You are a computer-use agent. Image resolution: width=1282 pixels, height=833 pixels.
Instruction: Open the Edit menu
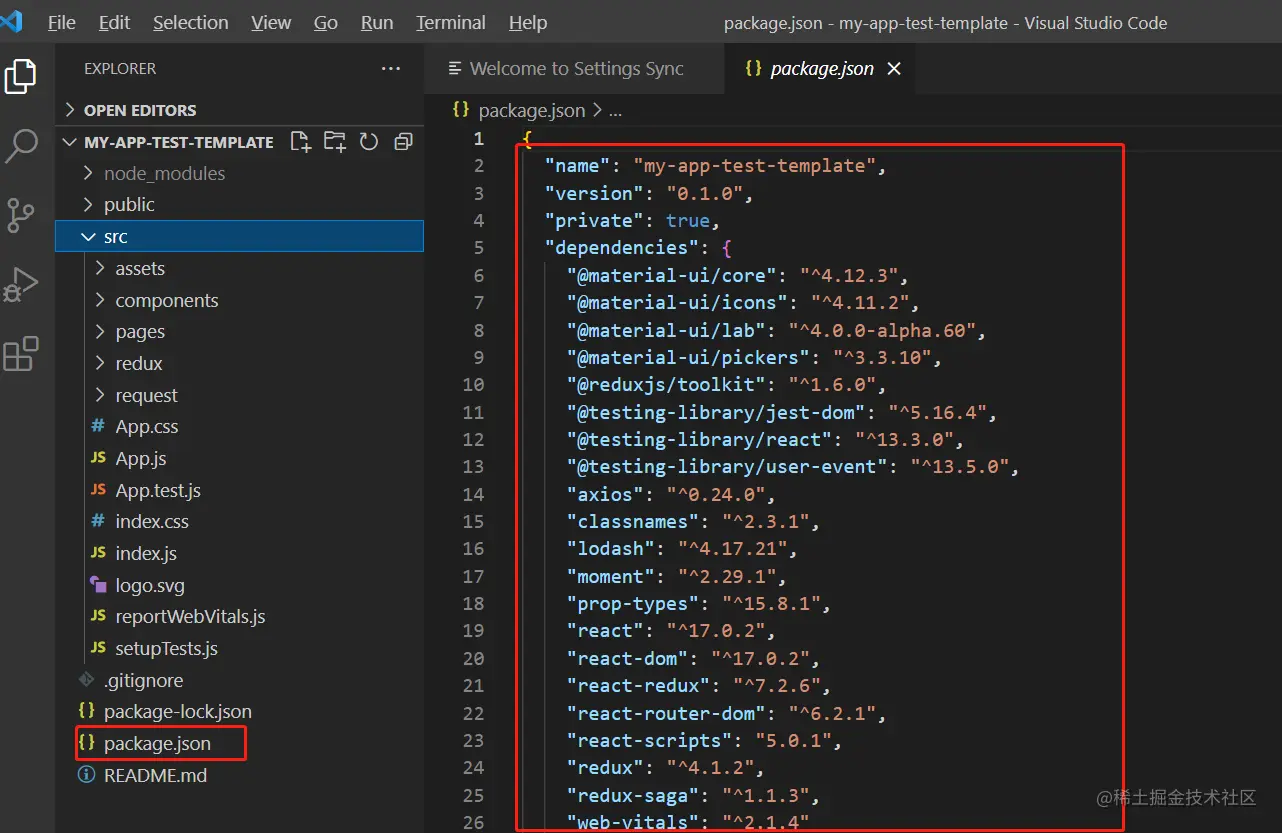115,22
